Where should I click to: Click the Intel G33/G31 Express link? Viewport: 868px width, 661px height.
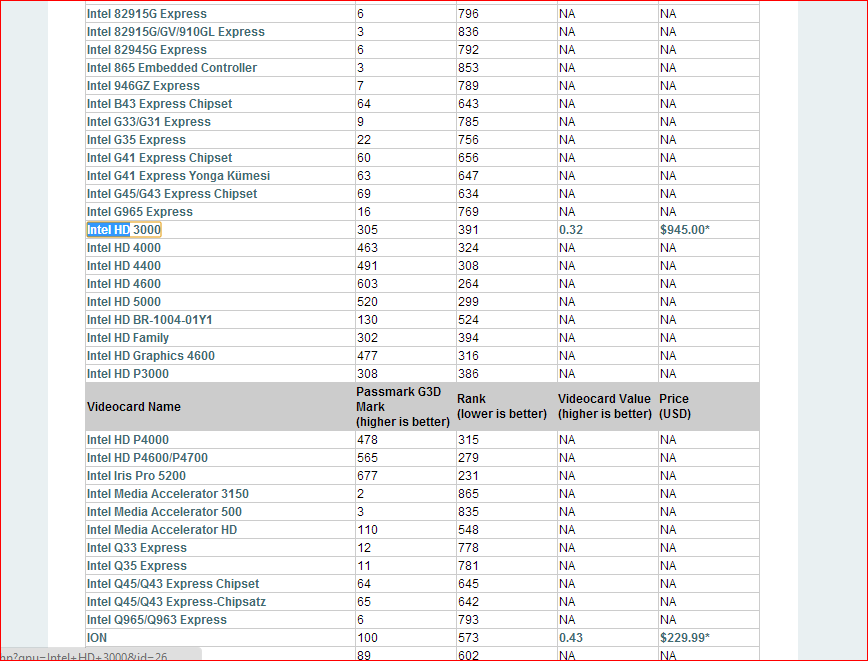point(148,122)
